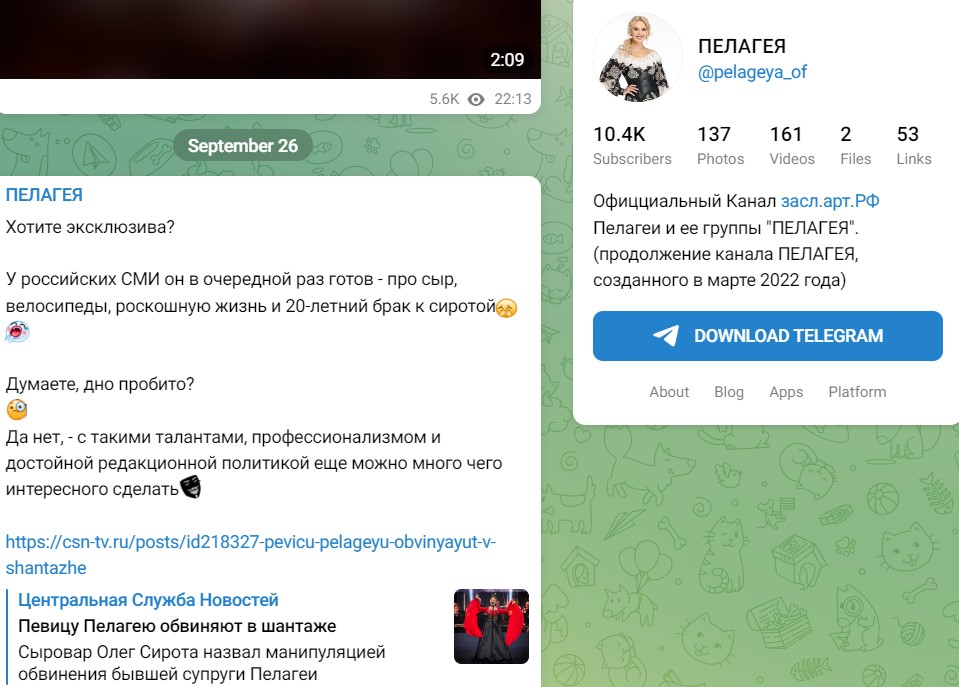Click the wide-eyed emoji under Думаете line
Screen dimensions: 959x687
pyautogui.click(x=17, y=409)
